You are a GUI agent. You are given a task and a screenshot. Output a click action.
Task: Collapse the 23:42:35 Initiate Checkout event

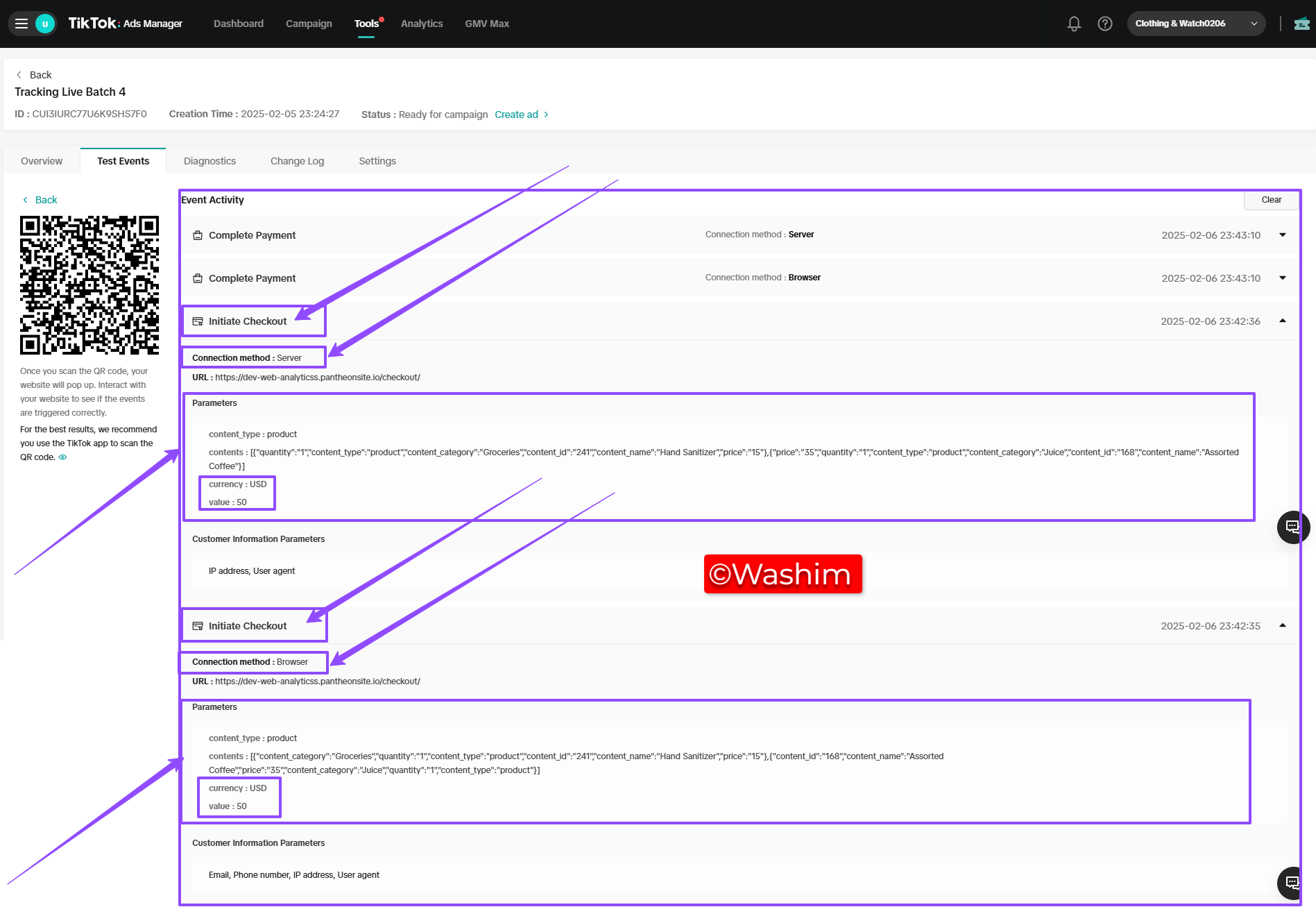tap(1282, 626)
